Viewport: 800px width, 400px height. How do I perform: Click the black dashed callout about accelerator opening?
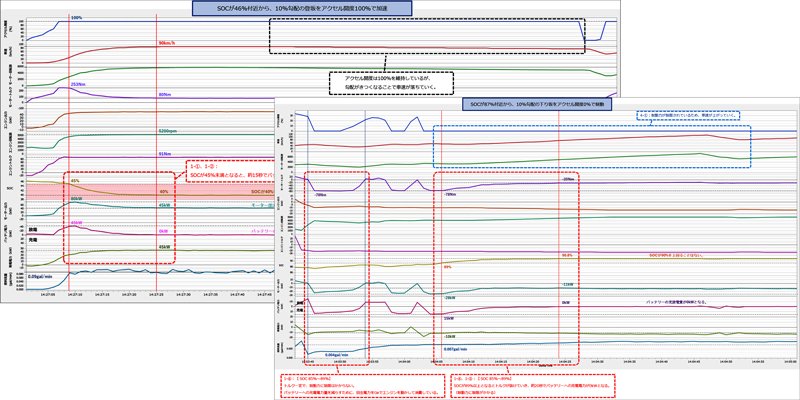click(x=392, y=83)
